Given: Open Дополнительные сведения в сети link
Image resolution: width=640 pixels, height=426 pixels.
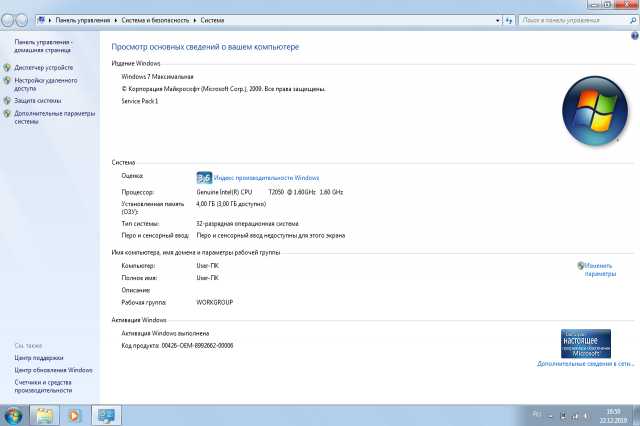Looking at the screenshot, I should 585,364.
